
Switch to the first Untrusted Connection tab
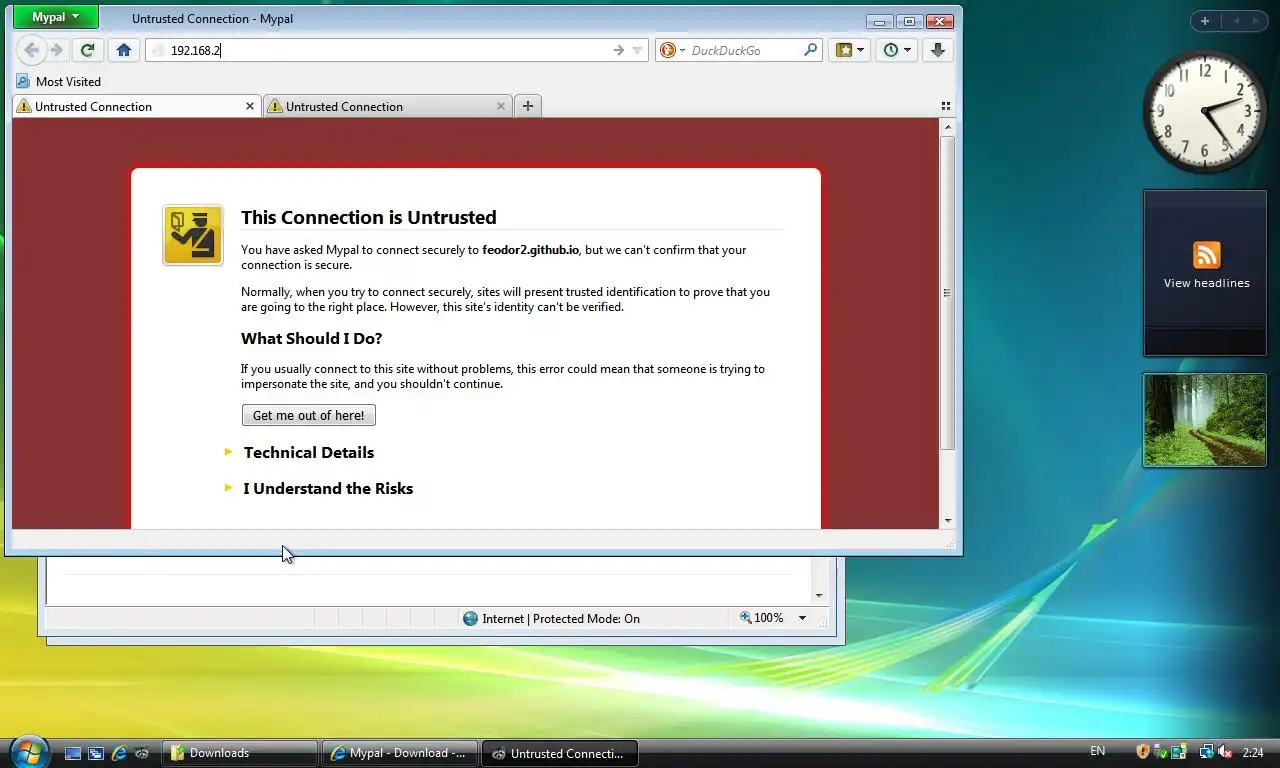pyautogui.click(x=136, y=106)
